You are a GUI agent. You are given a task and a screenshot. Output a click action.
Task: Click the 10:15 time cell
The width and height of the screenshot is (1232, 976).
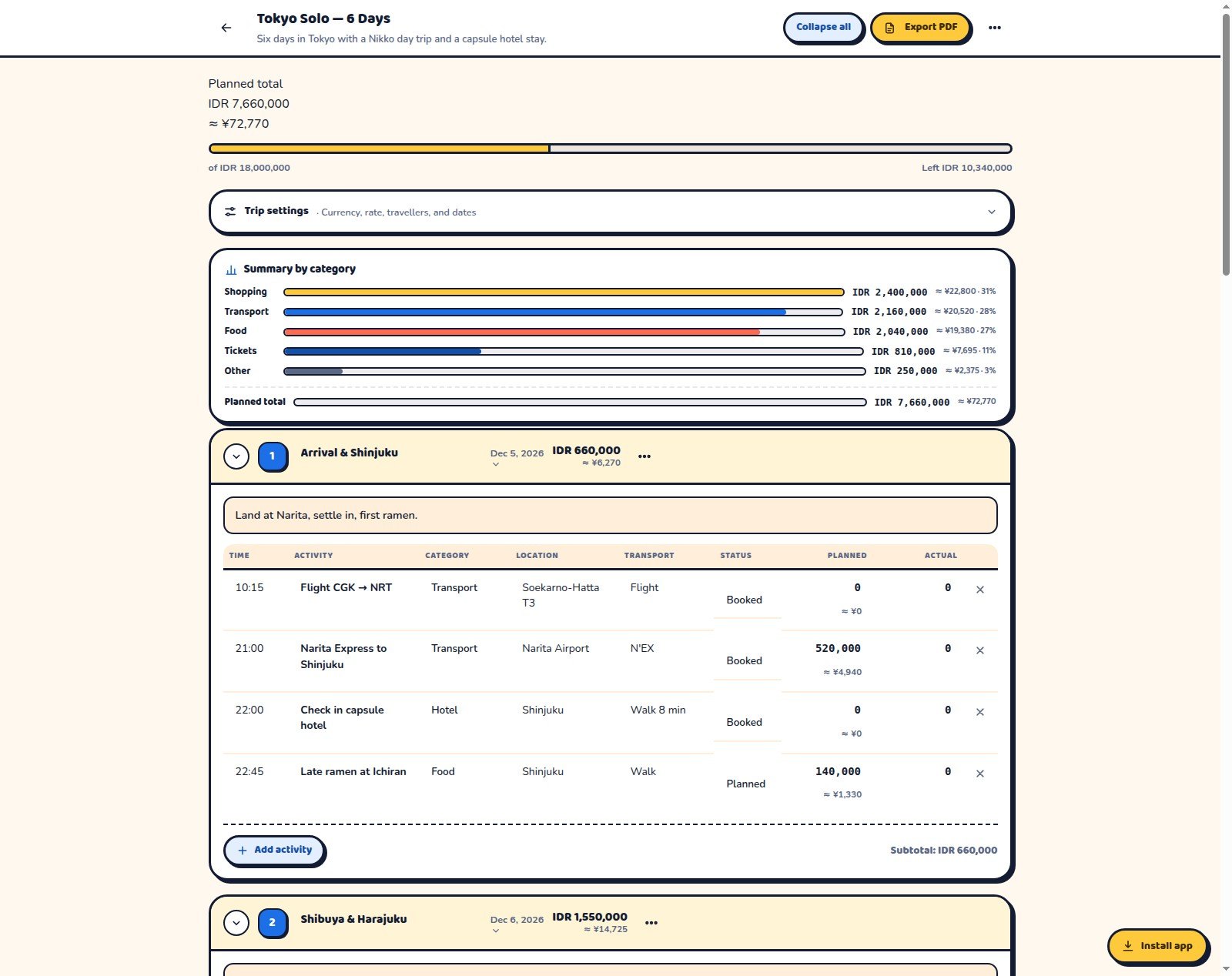click(x=249, y=587)
